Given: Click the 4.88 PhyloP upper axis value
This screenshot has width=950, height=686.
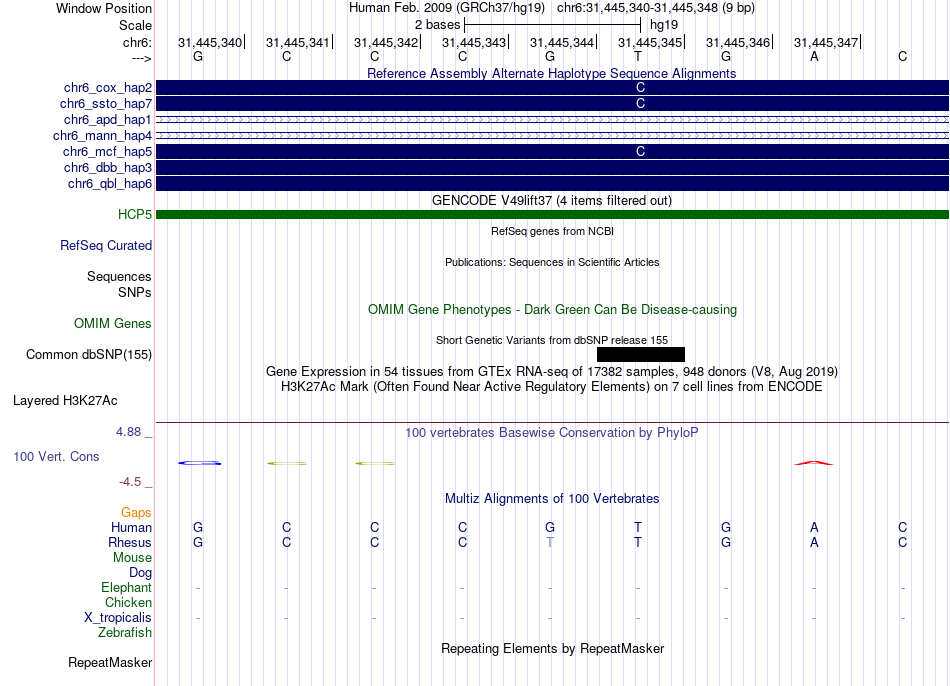Looking at the screenshot, I should pyautogui.click(x=128, y=432).
